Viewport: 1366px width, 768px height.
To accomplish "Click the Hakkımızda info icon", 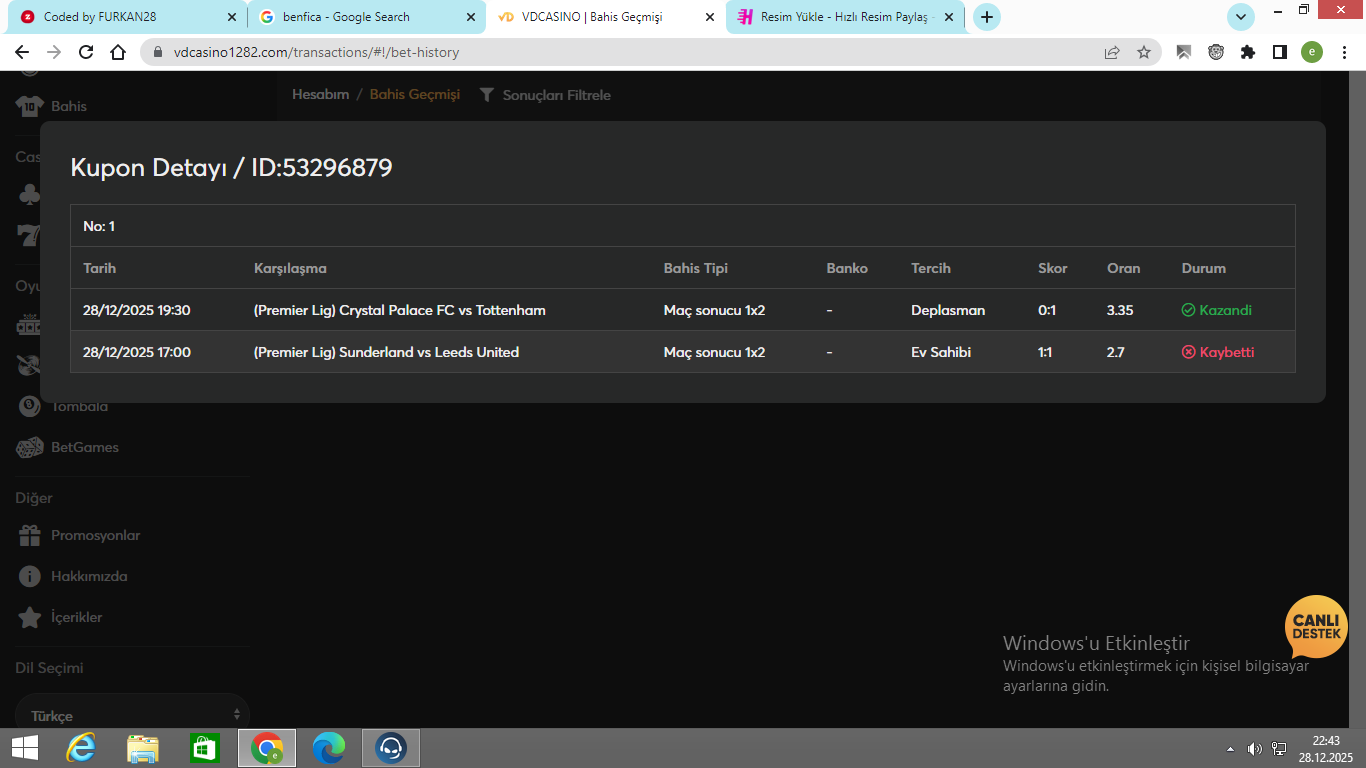I will click(30, 576).
